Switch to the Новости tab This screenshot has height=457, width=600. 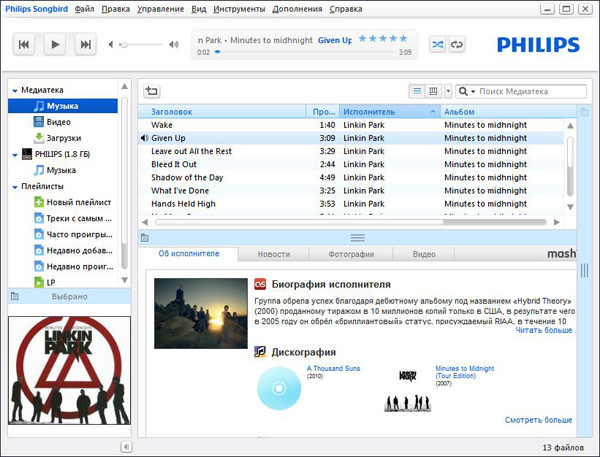[274, 254]
